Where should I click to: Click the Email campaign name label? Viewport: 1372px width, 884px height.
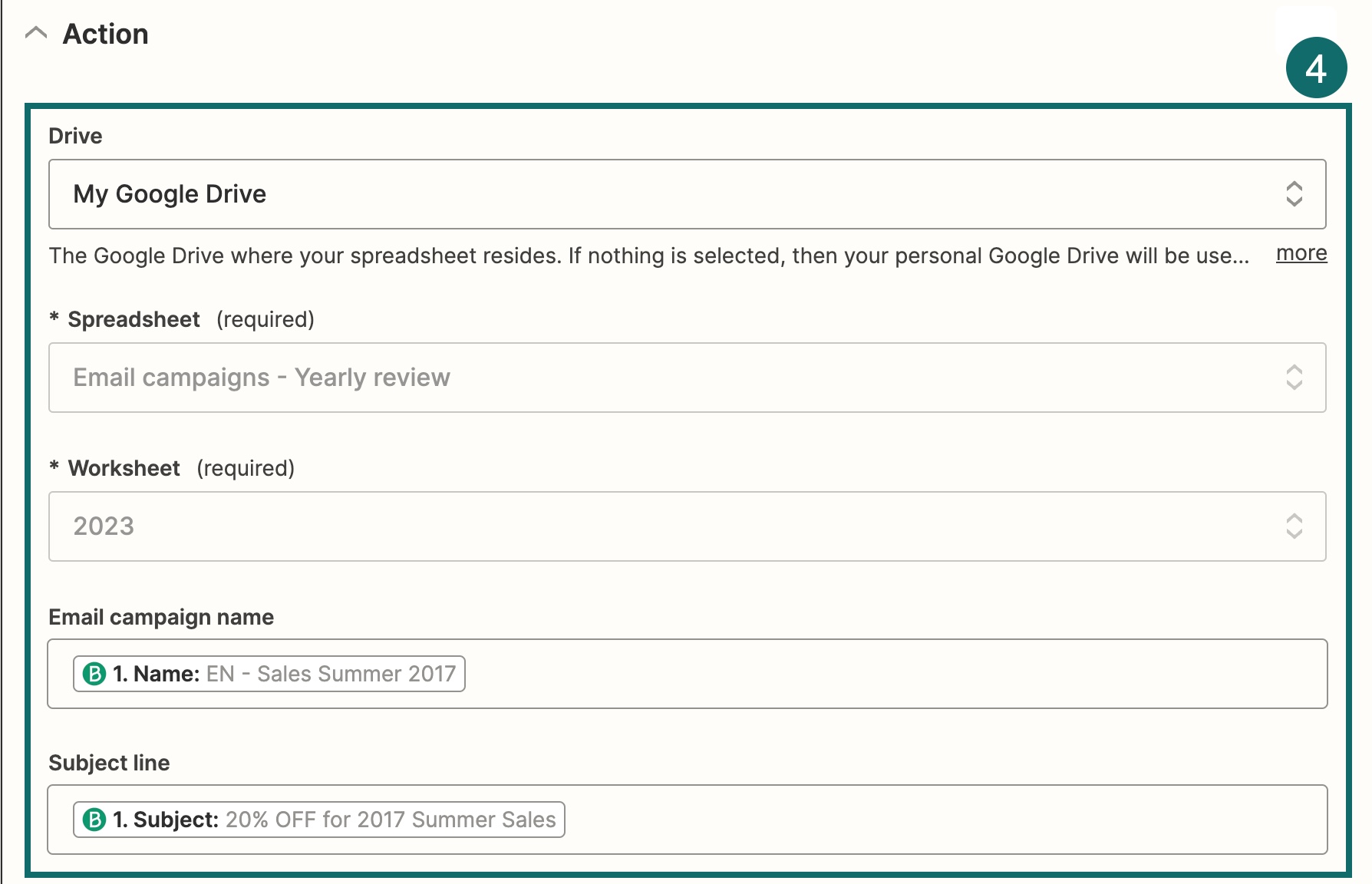point(161,617)
